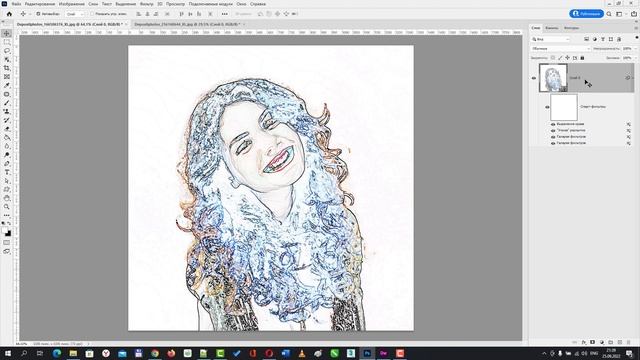Screen dimensions: 640x360
Task: Select the Gradient tool
Action: (7, 138)
